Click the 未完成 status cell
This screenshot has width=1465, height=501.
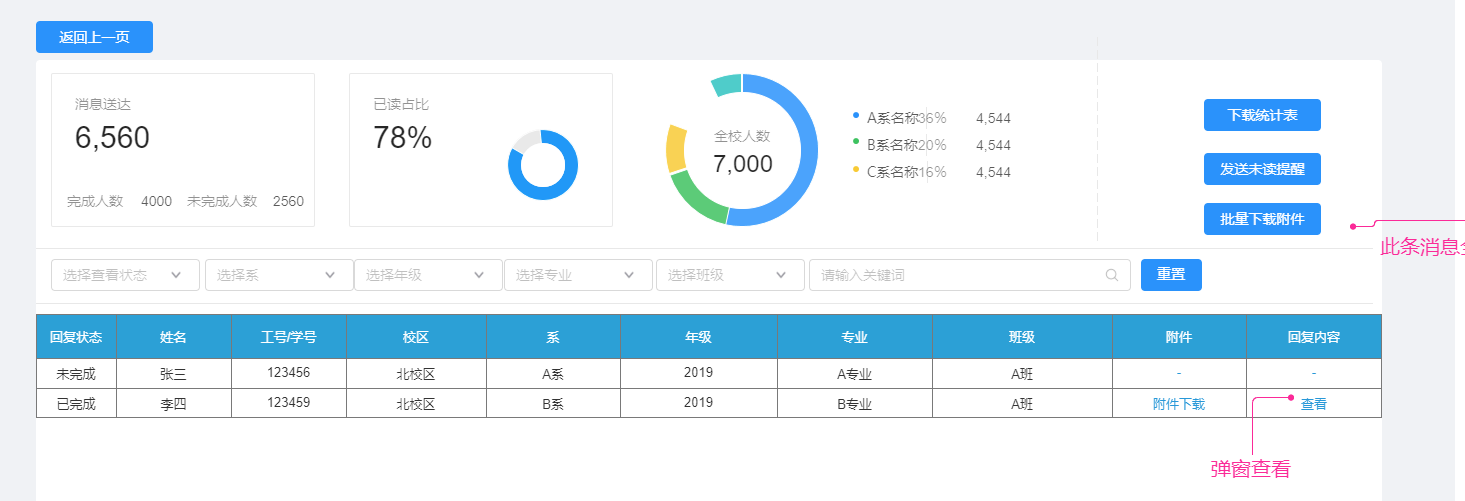click(76, 374)
